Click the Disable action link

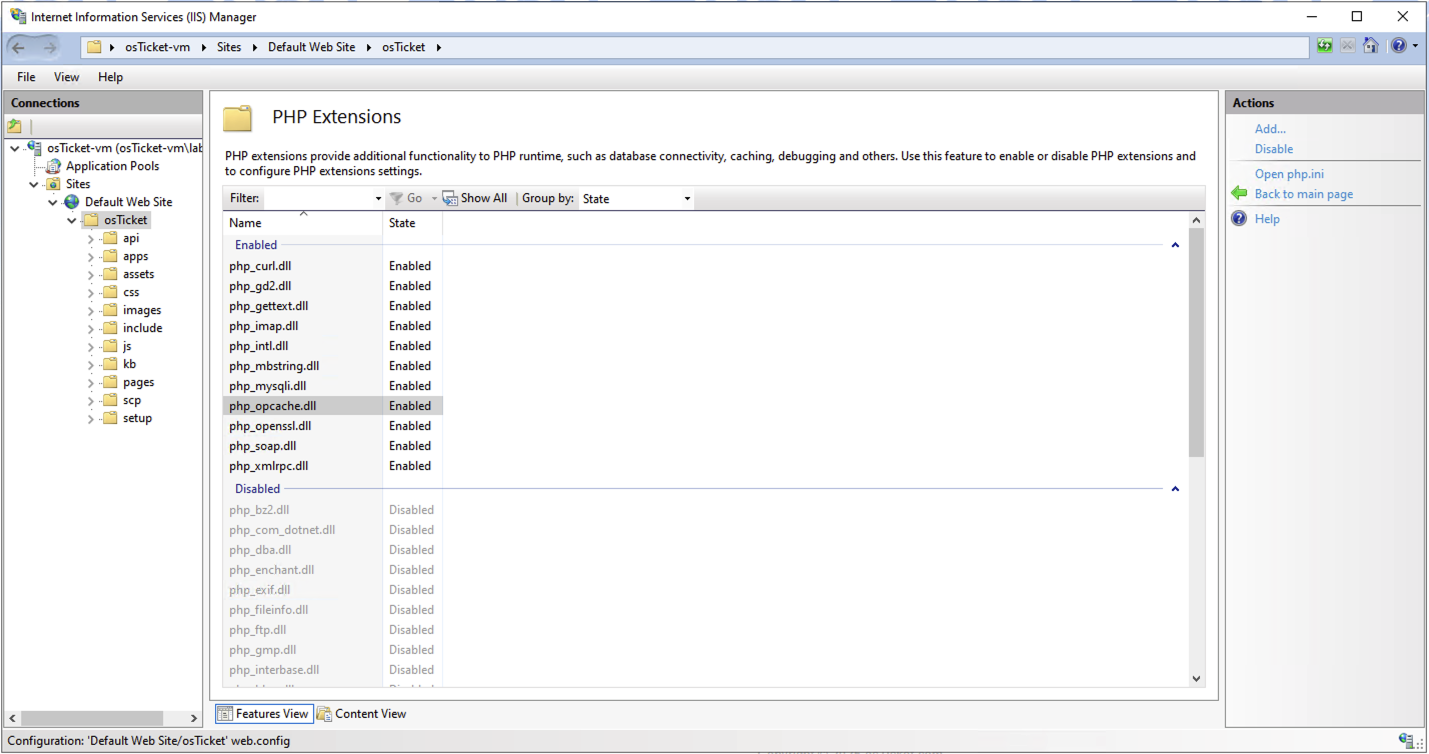coord(1274,148)
